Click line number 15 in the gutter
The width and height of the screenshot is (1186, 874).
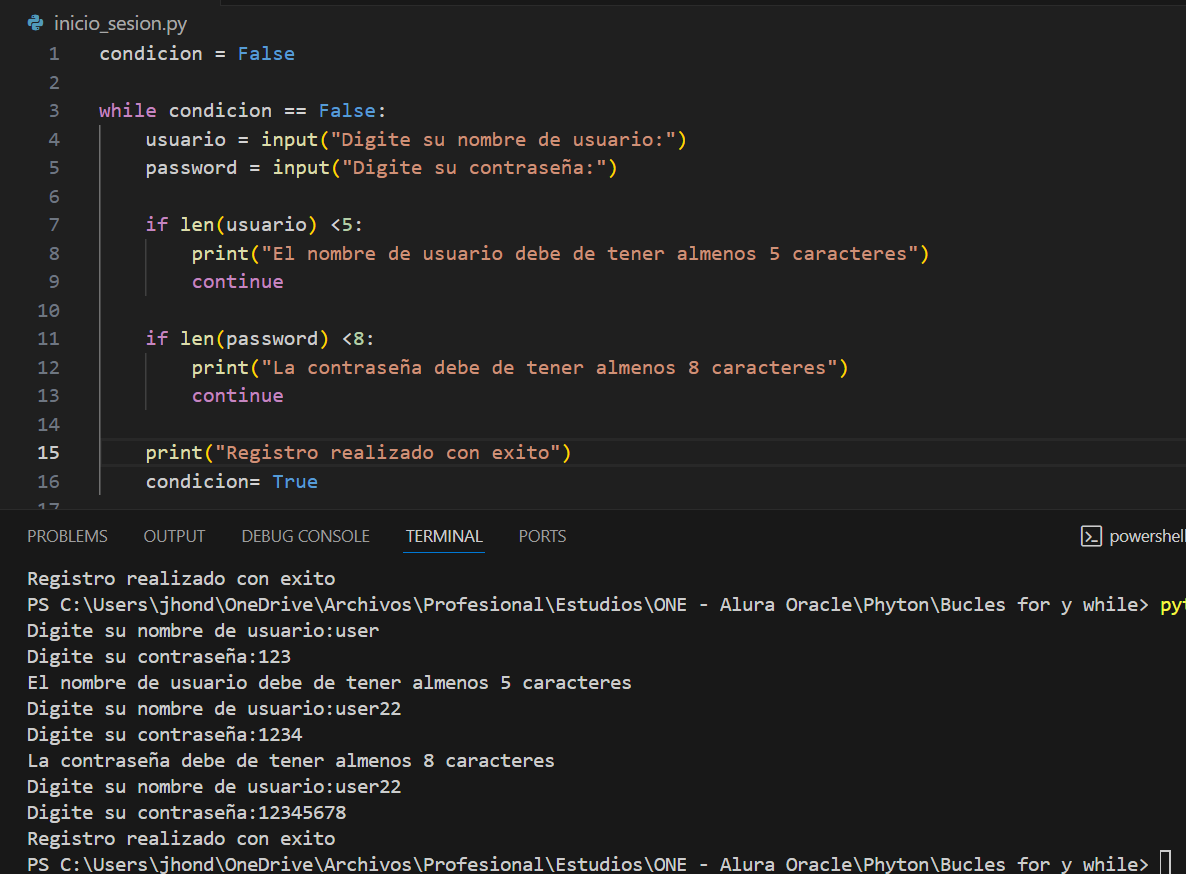click(48, 453)
